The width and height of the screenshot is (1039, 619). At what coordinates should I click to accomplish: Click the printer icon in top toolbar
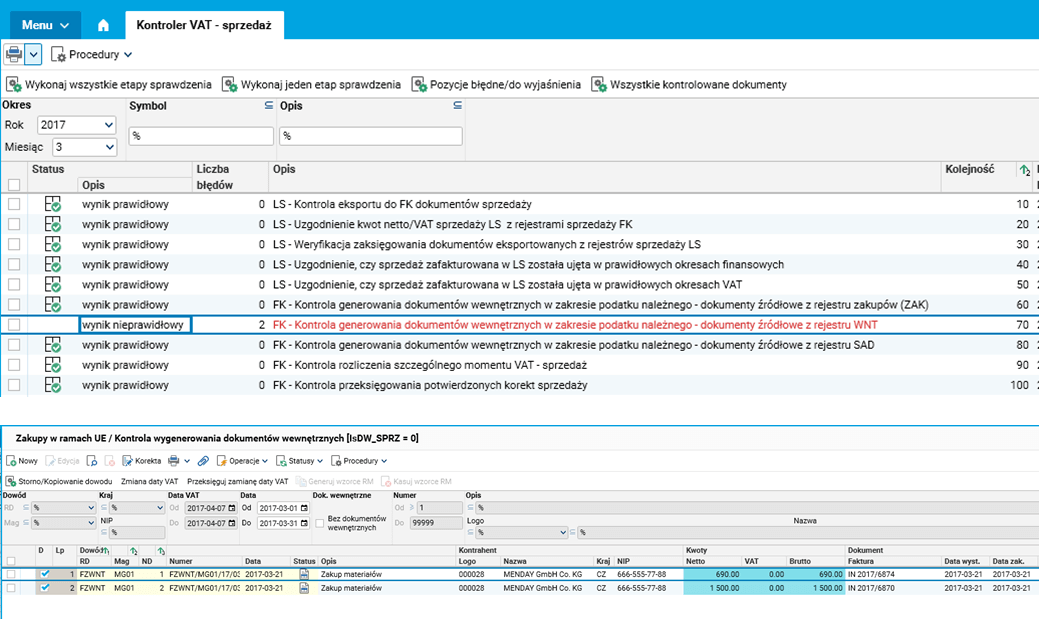13,54
